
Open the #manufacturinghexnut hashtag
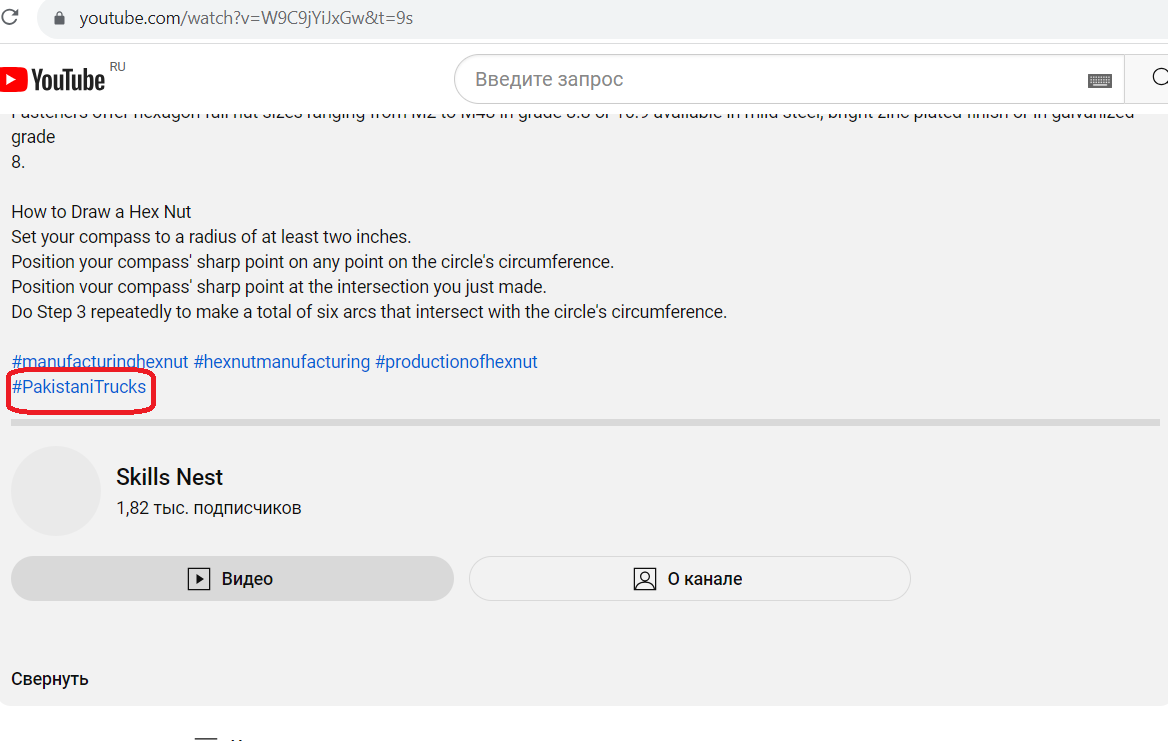point(100,362)
